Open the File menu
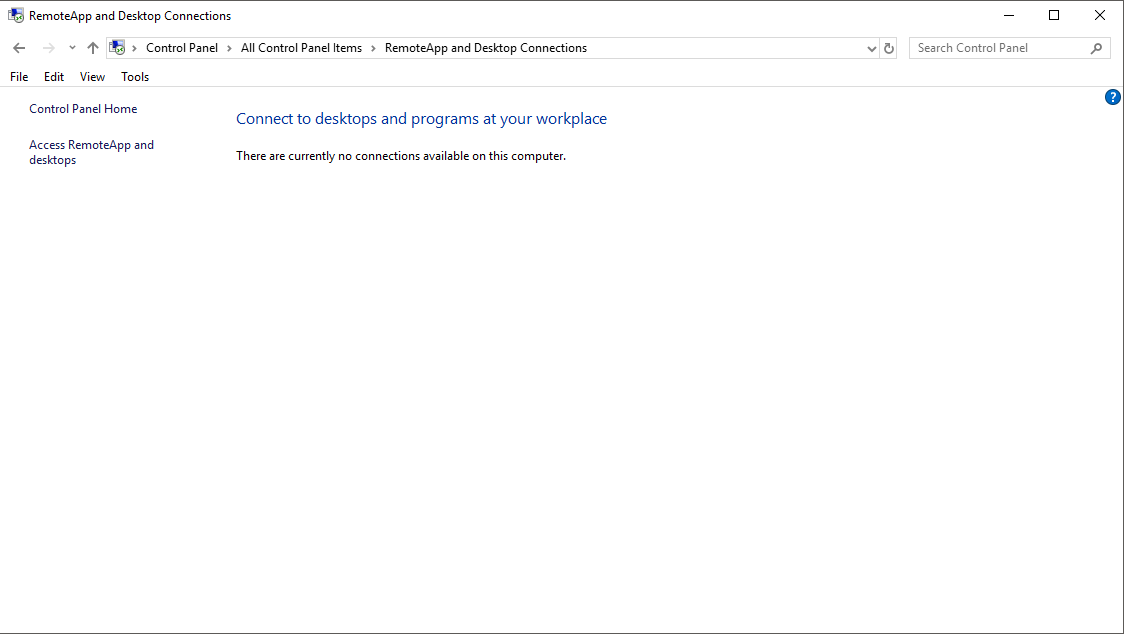 (x=19, y=77)
